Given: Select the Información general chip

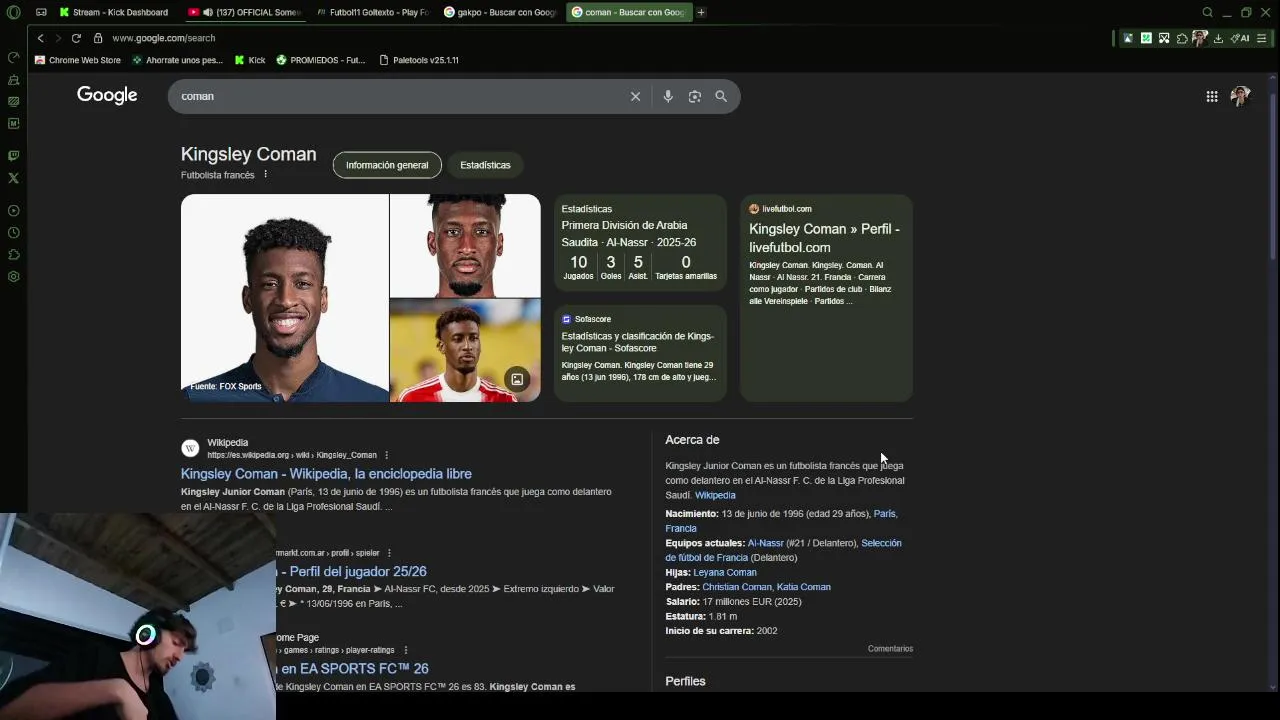Looking at the screenshot, I should coord(387,165).
